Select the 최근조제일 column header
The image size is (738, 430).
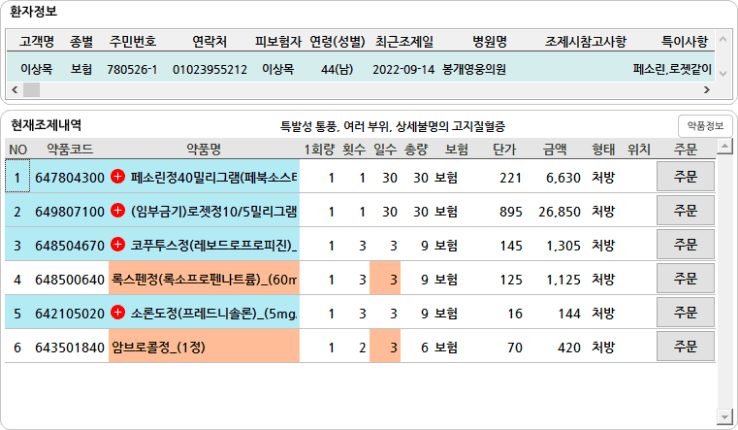(x=404, y=41)
